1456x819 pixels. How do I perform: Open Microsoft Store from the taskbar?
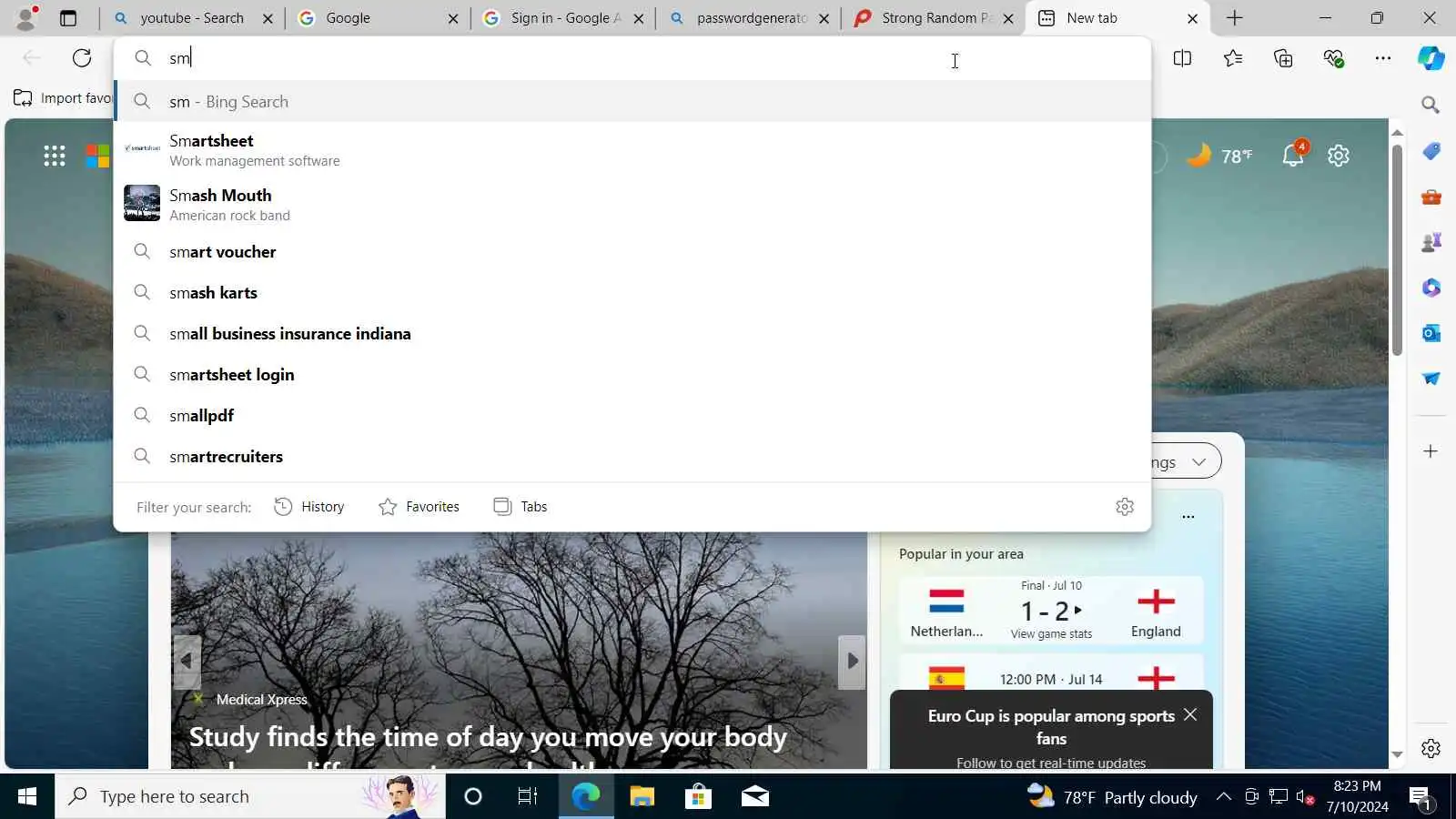click(698, 796)
